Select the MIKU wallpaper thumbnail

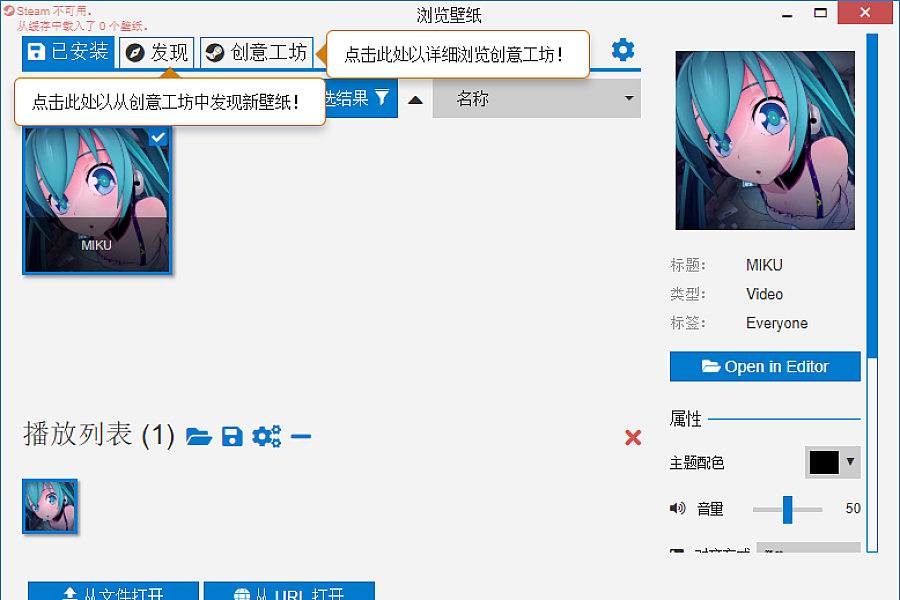[97, 199]
